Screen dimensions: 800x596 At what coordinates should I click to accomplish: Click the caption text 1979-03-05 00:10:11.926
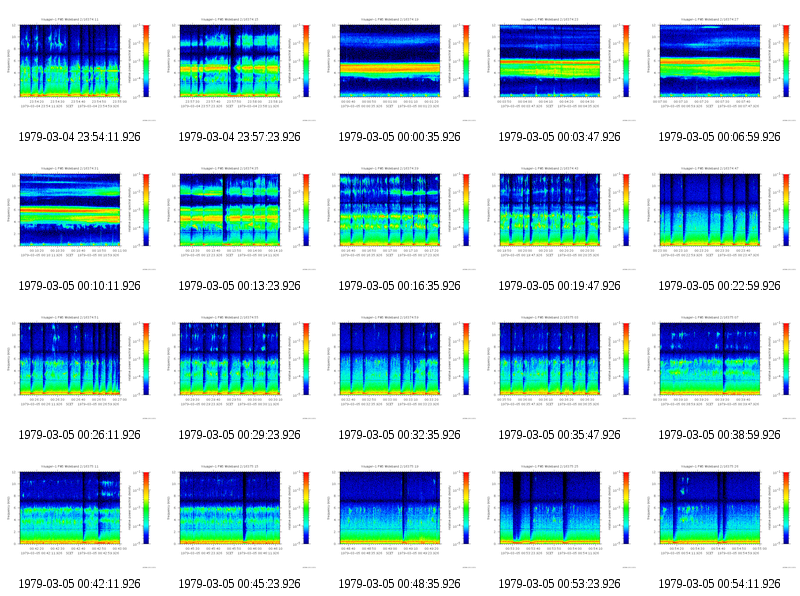click(80, 286)
